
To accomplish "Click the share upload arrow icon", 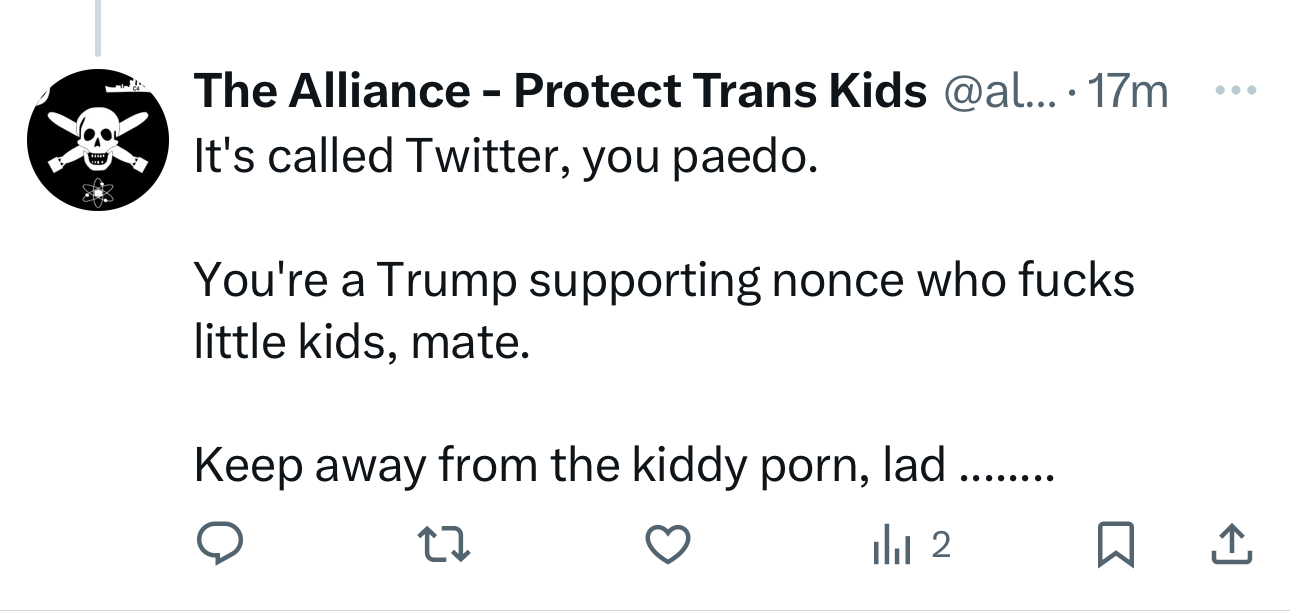I will 1233,545.
